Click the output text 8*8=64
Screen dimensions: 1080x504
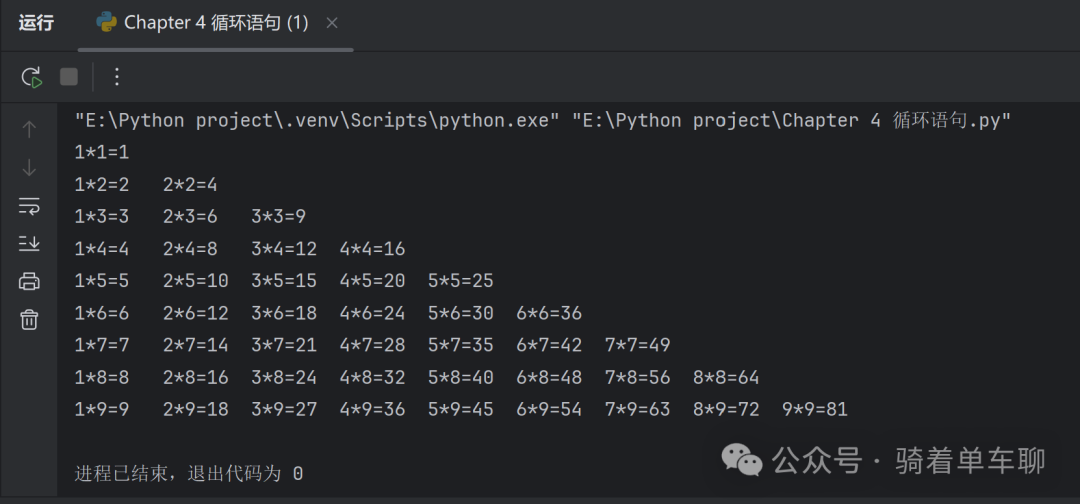726,377
